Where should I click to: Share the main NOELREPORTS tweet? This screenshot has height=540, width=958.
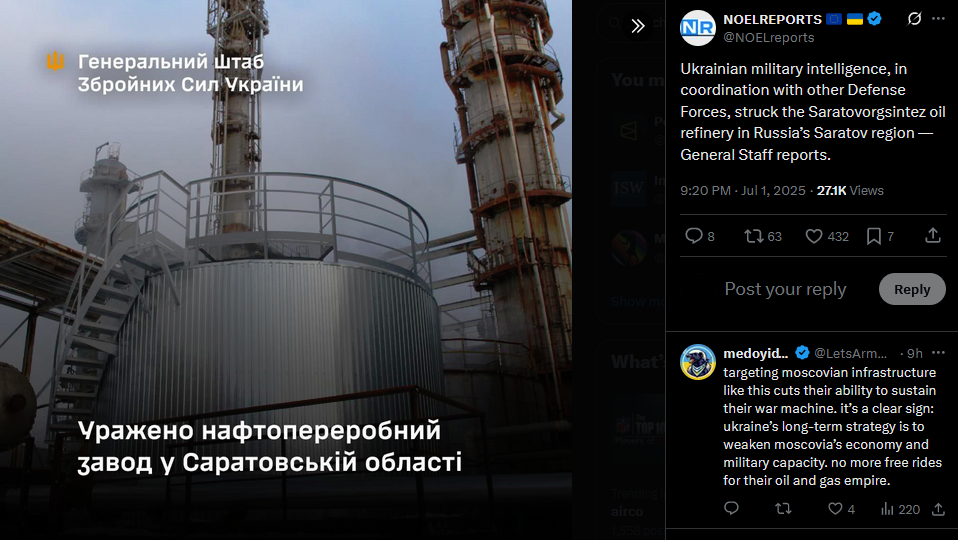[x=933, y=235]
